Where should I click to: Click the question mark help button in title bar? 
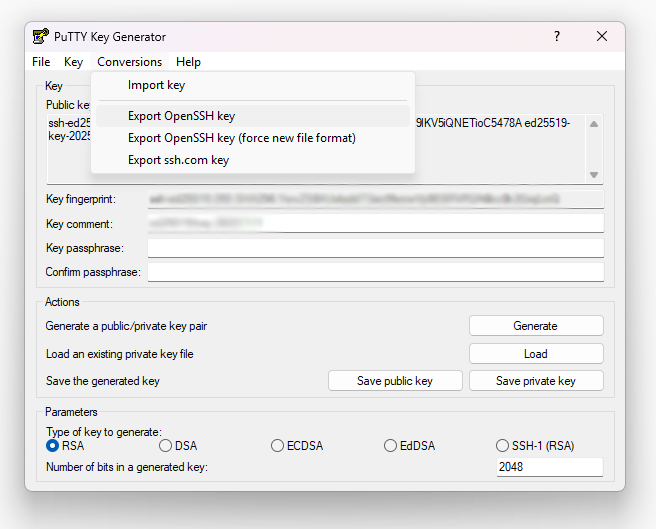coord(556,37)
